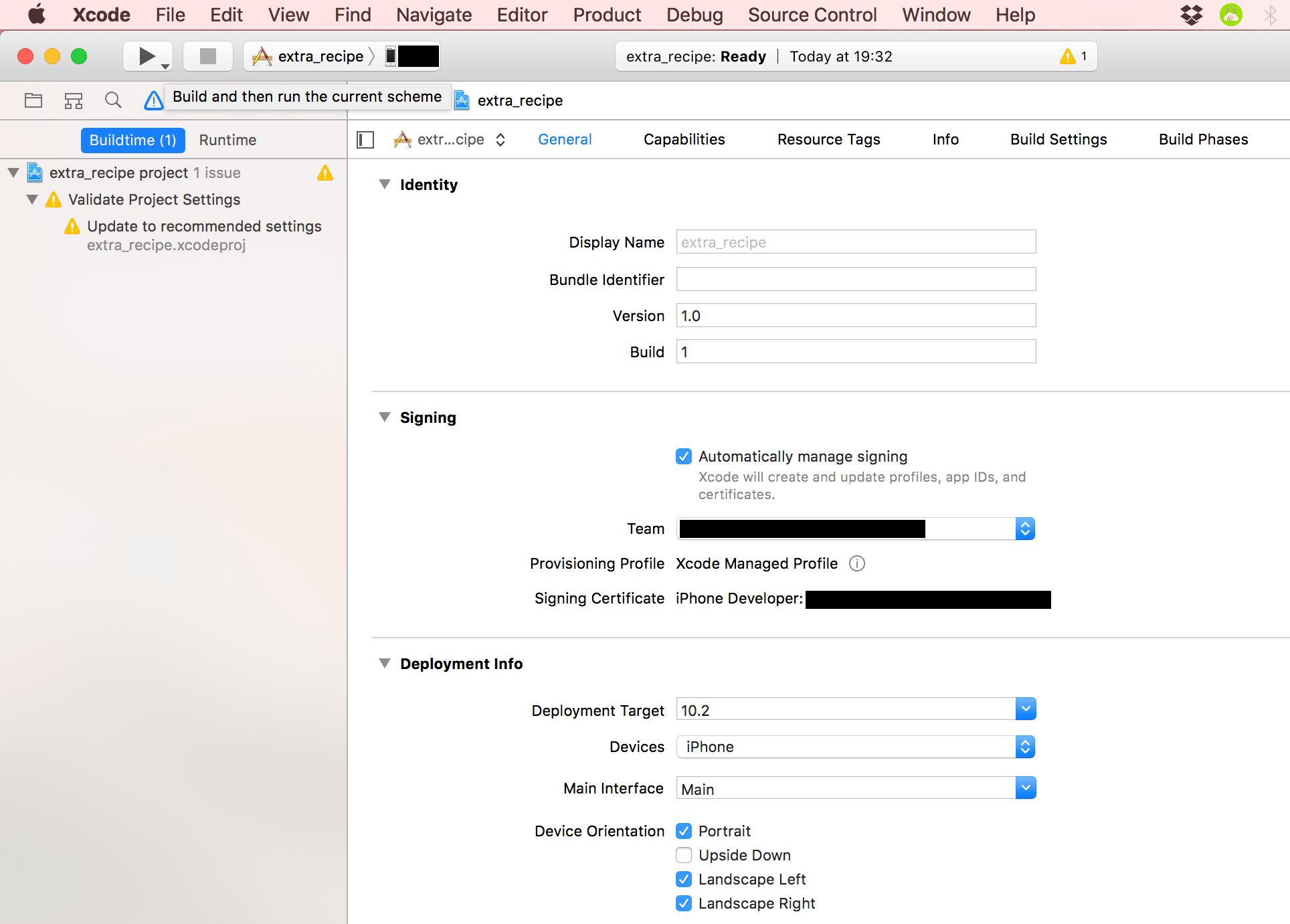Collapse the Identity section
The image size is (1290, 924).
pos(385,184)
